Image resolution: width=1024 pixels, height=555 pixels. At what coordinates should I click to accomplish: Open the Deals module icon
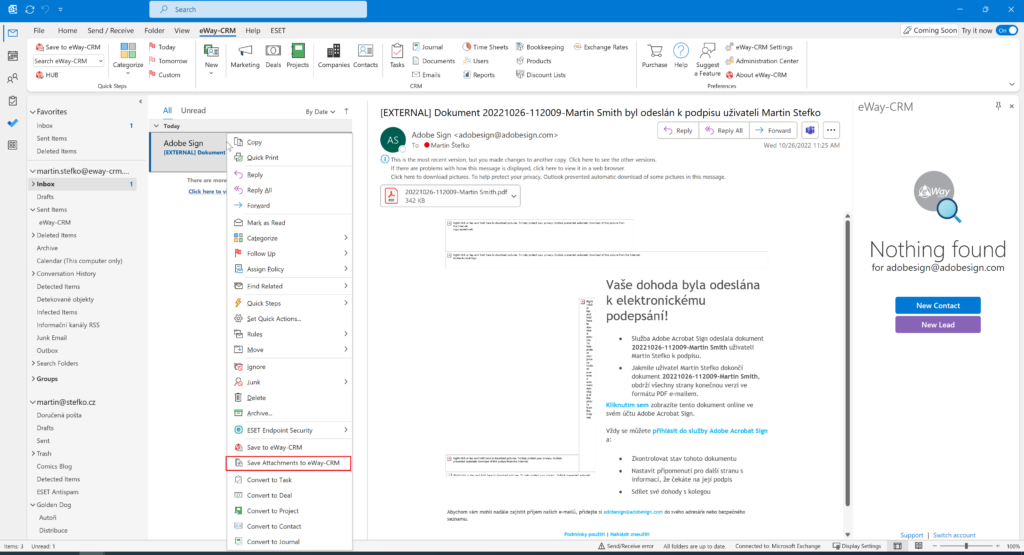point(273,56)
